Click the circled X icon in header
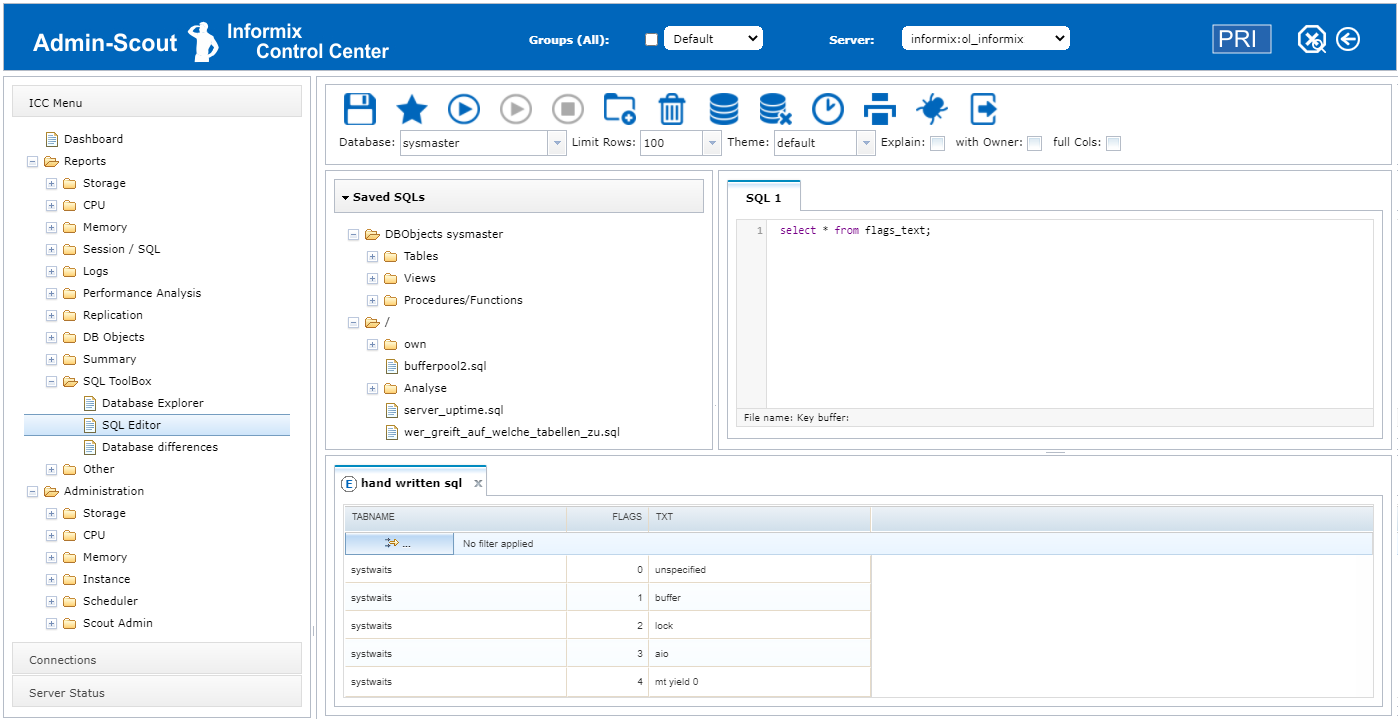 [1312, 40]
